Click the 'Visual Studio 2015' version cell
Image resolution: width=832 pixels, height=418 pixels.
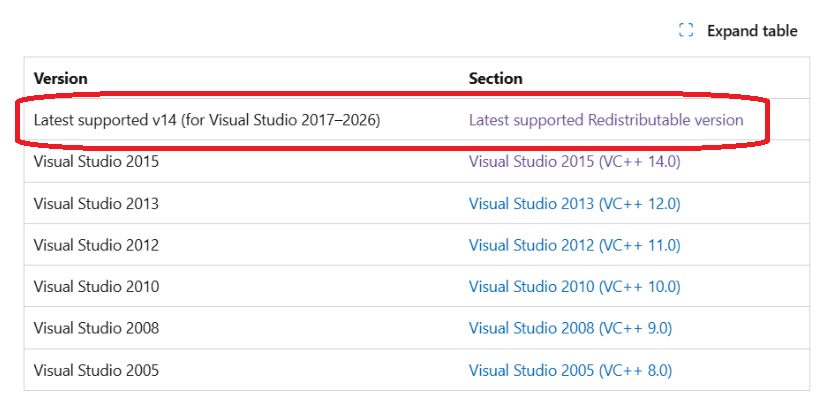(x=96, y=161)
